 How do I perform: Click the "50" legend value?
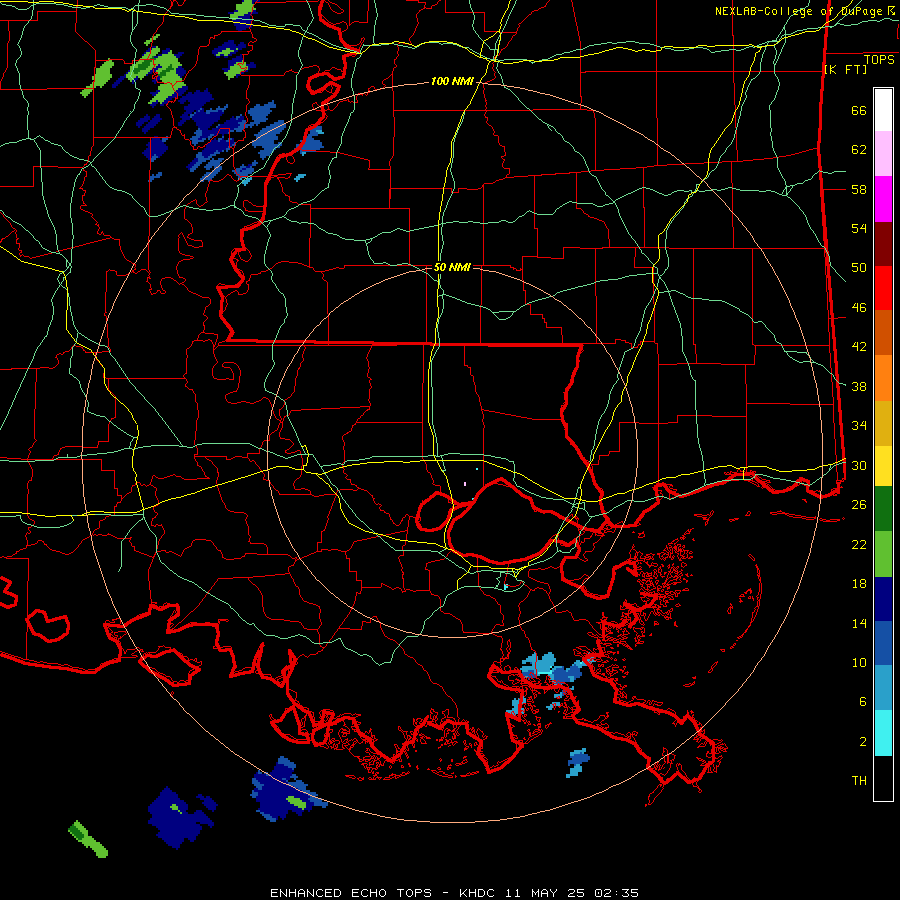(859, 268)
